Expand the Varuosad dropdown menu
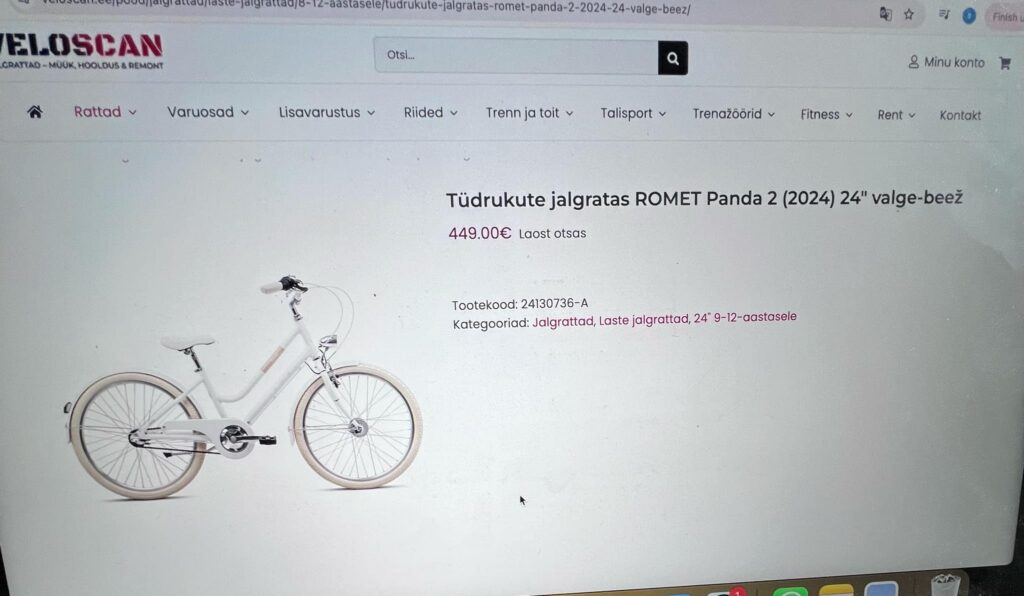Image resolution: width=1024 pixels, height=596 pixels. pos(208,112)
